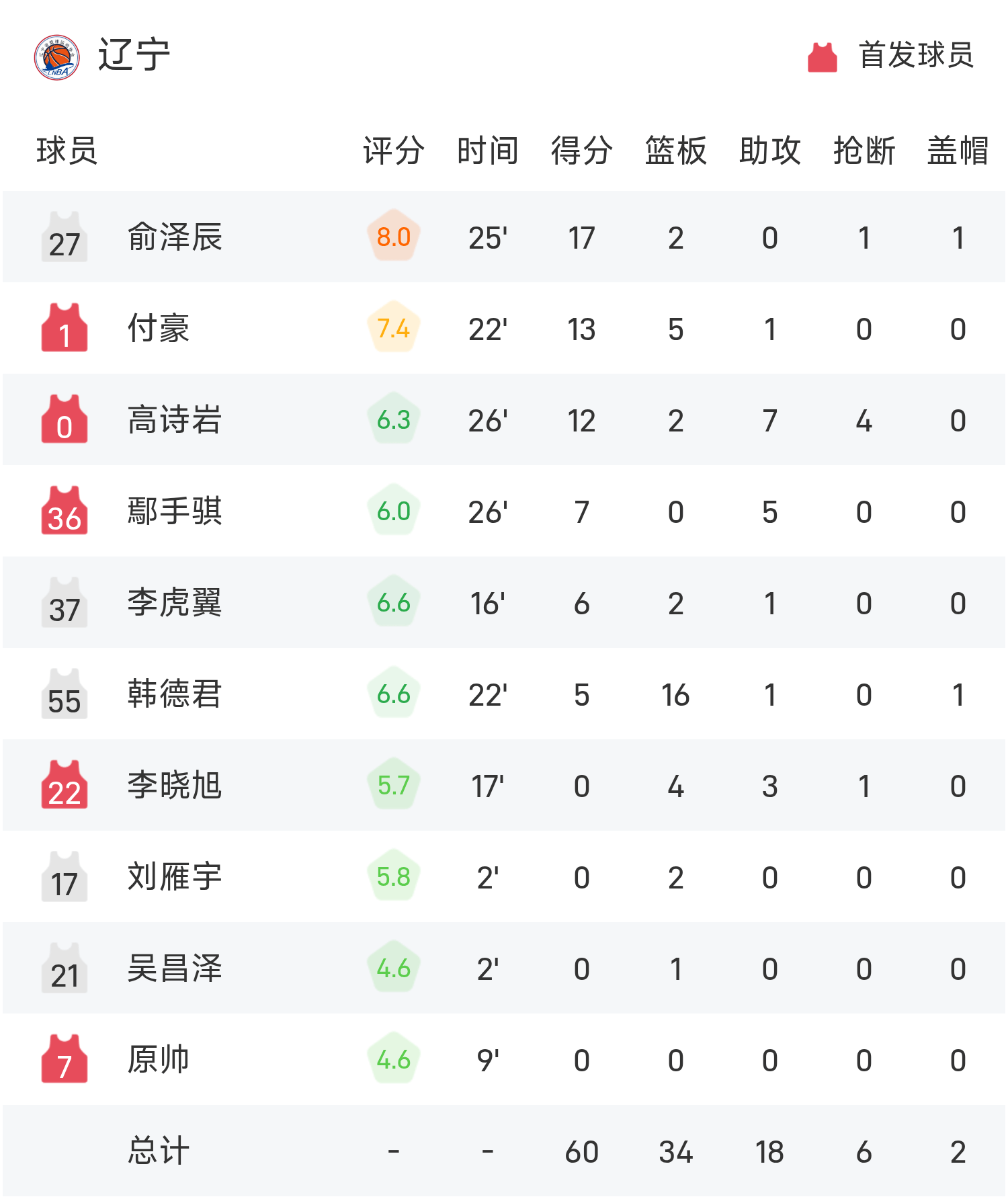1008x1199 pixels.
Task: Click the 7.4 yellow rating badge
Action: pos(394,329)
